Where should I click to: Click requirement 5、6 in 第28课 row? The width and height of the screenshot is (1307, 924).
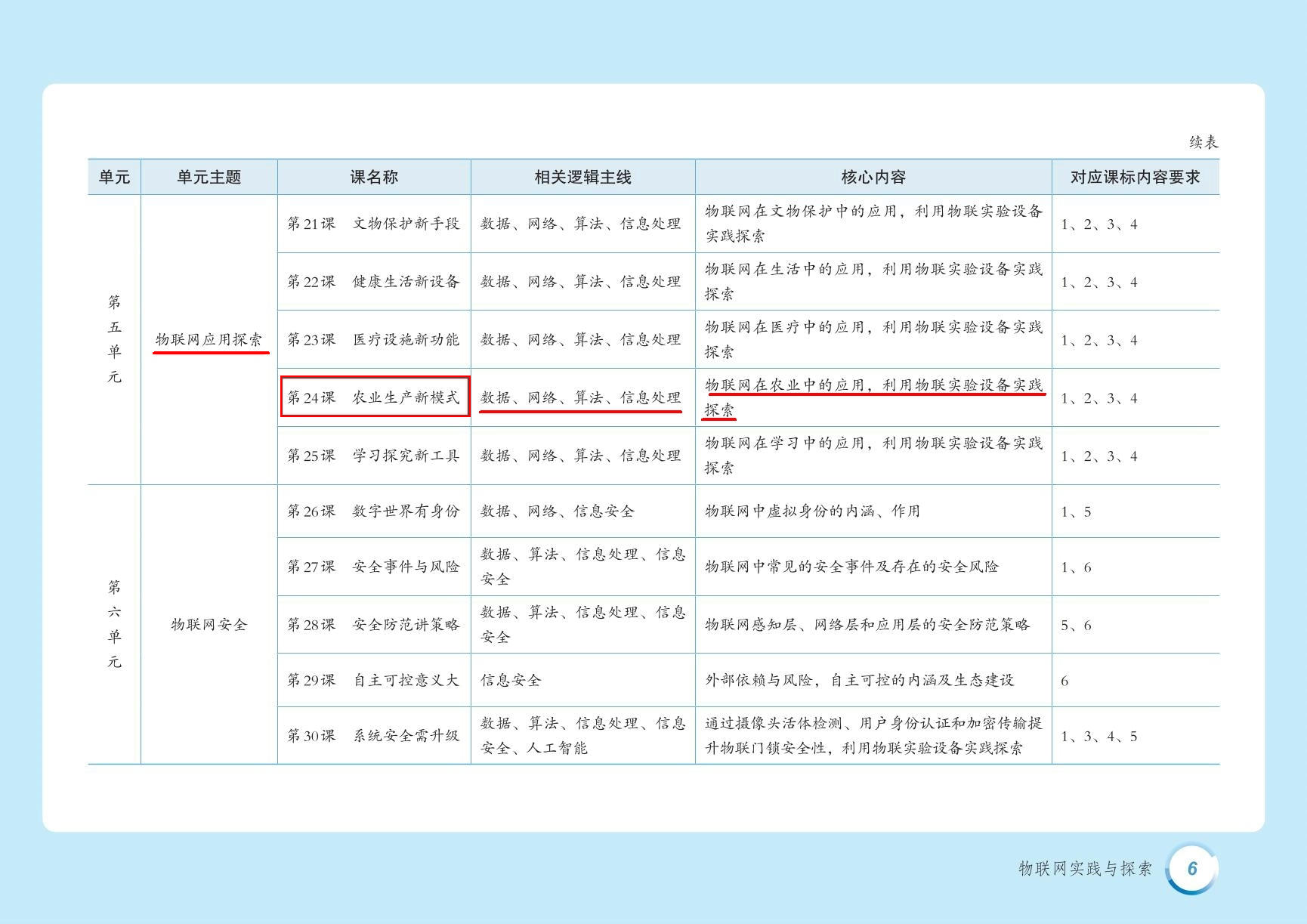[1076, 626]
